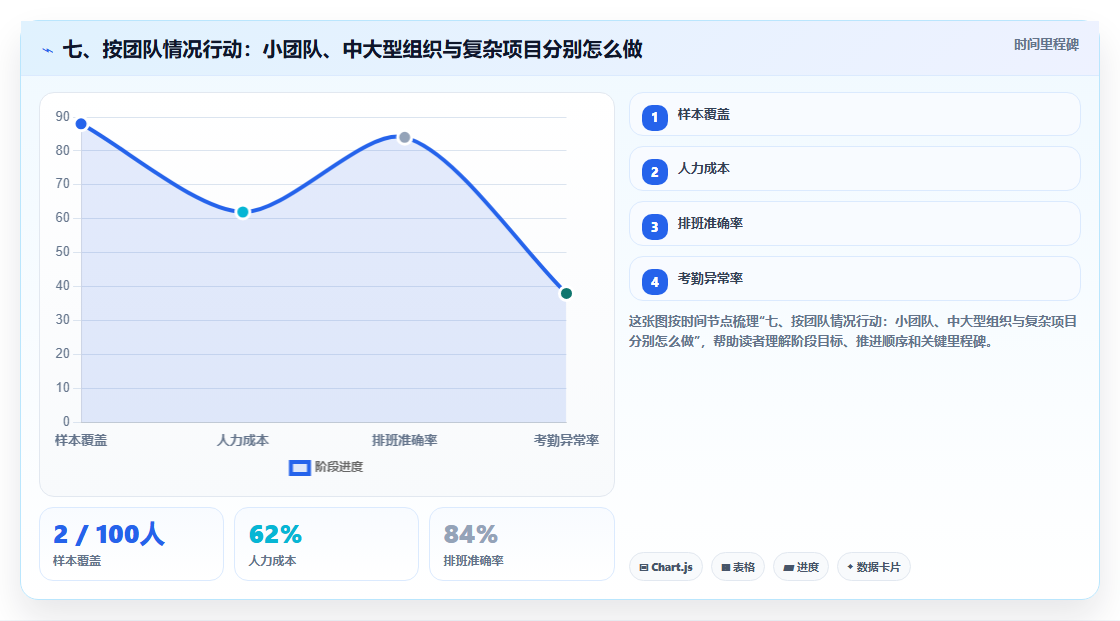Click the 90 y-axis tick label
This screenshot has width=1120, height=621.
click(63, 116)
